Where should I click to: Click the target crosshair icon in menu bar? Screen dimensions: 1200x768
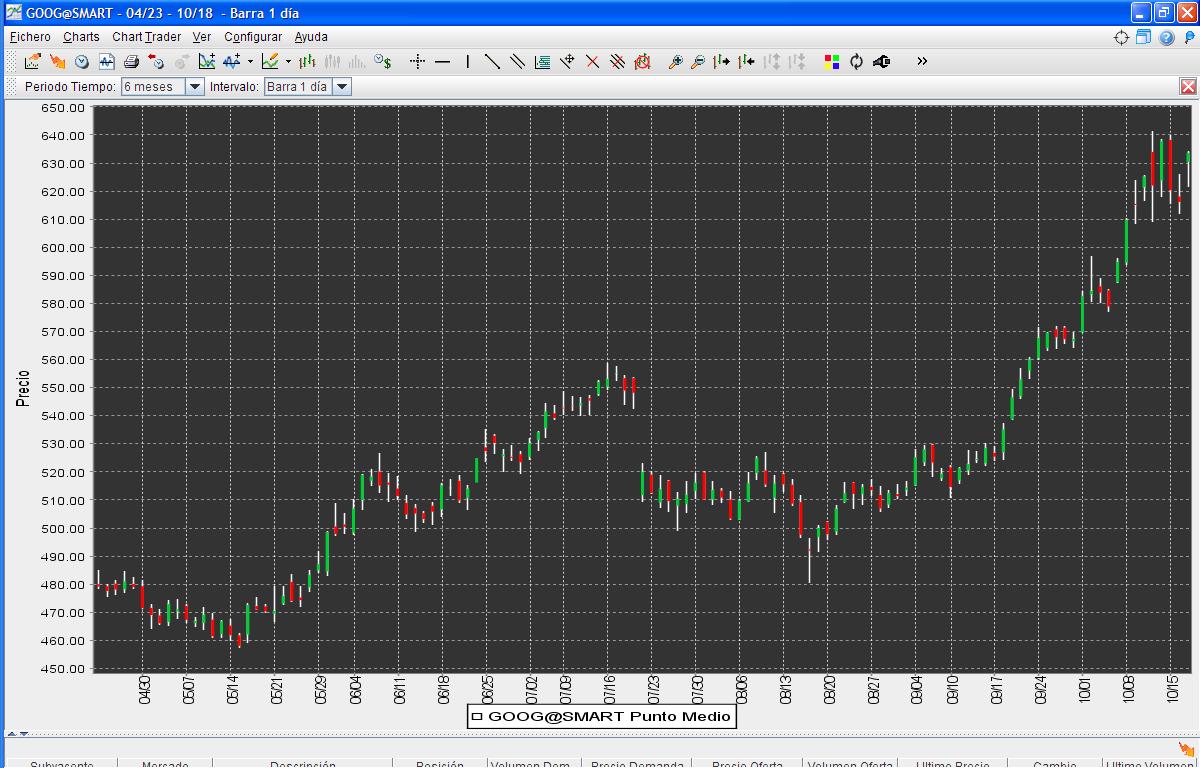(x=1121, y=38)
